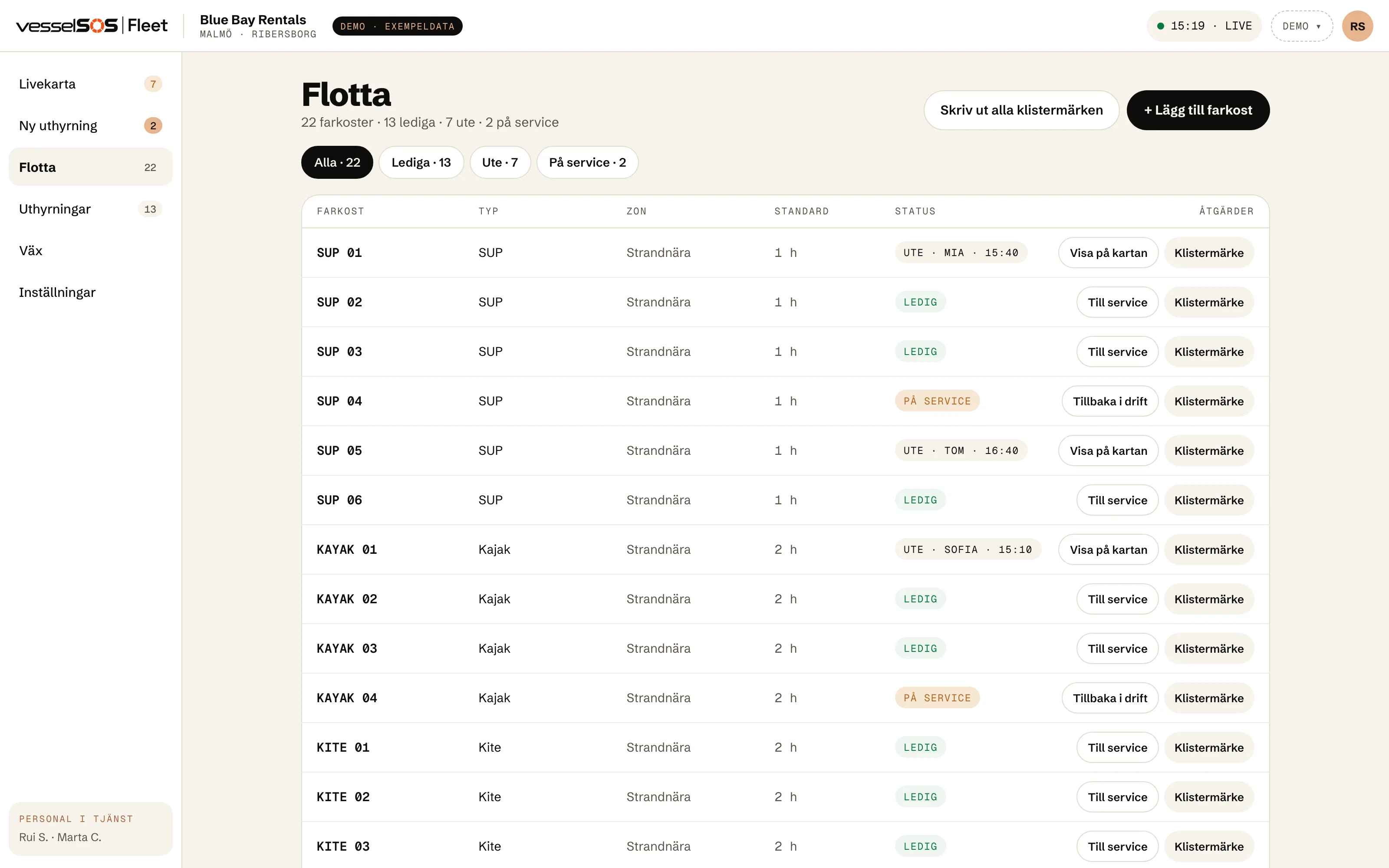
Task: Click the Blue Bay Rentals title
Action: (x=253, y=20)
